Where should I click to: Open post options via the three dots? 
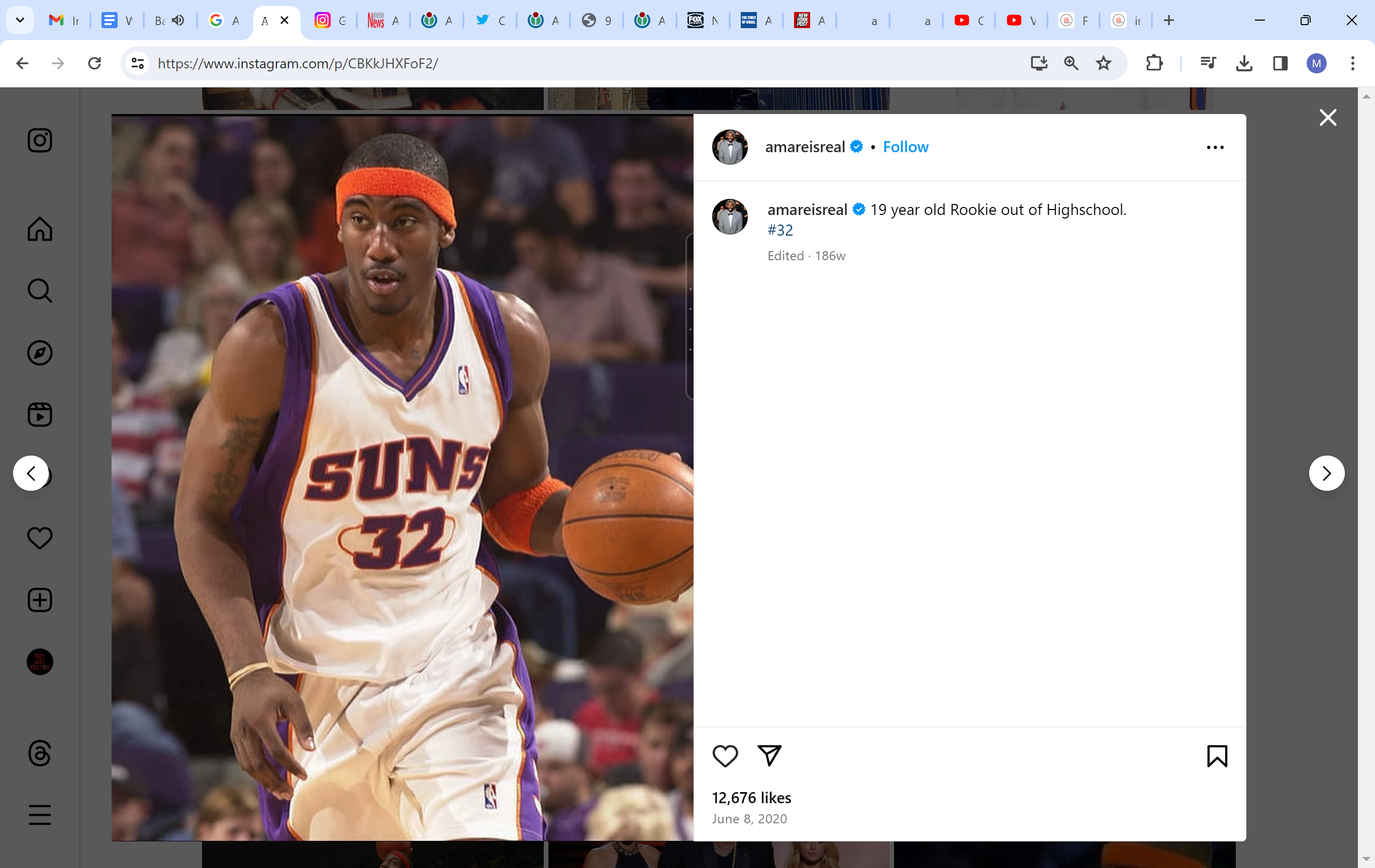pos(1215,147)
